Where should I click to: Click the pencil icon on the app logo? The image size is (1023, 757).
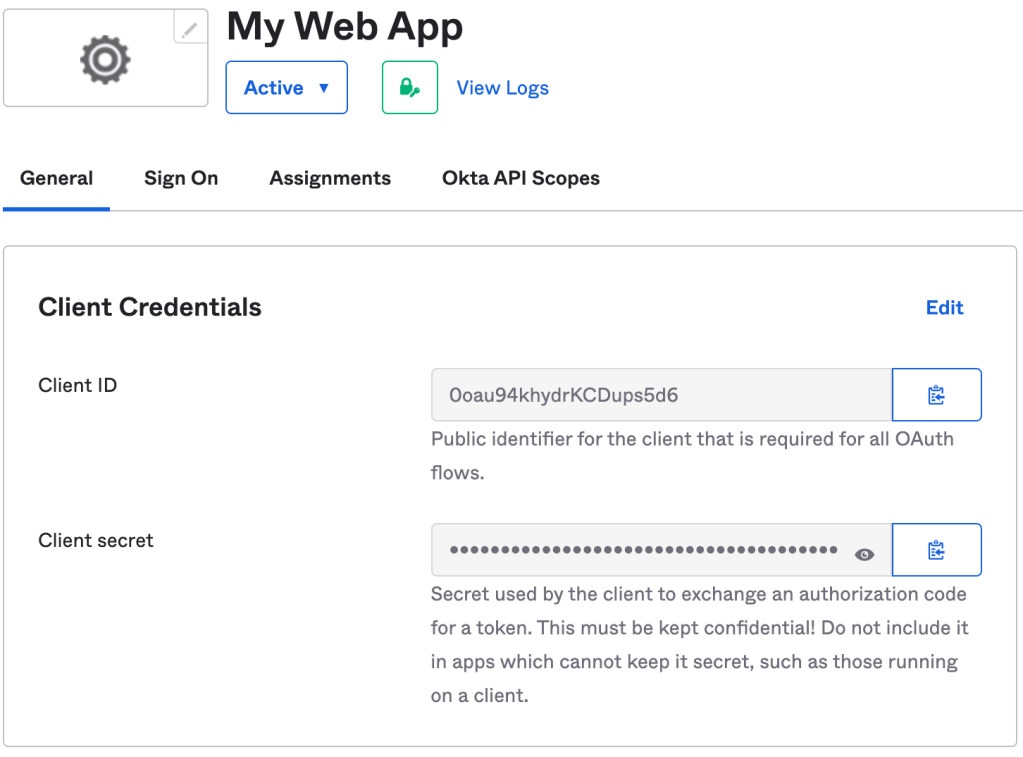[x=190, y=30]
